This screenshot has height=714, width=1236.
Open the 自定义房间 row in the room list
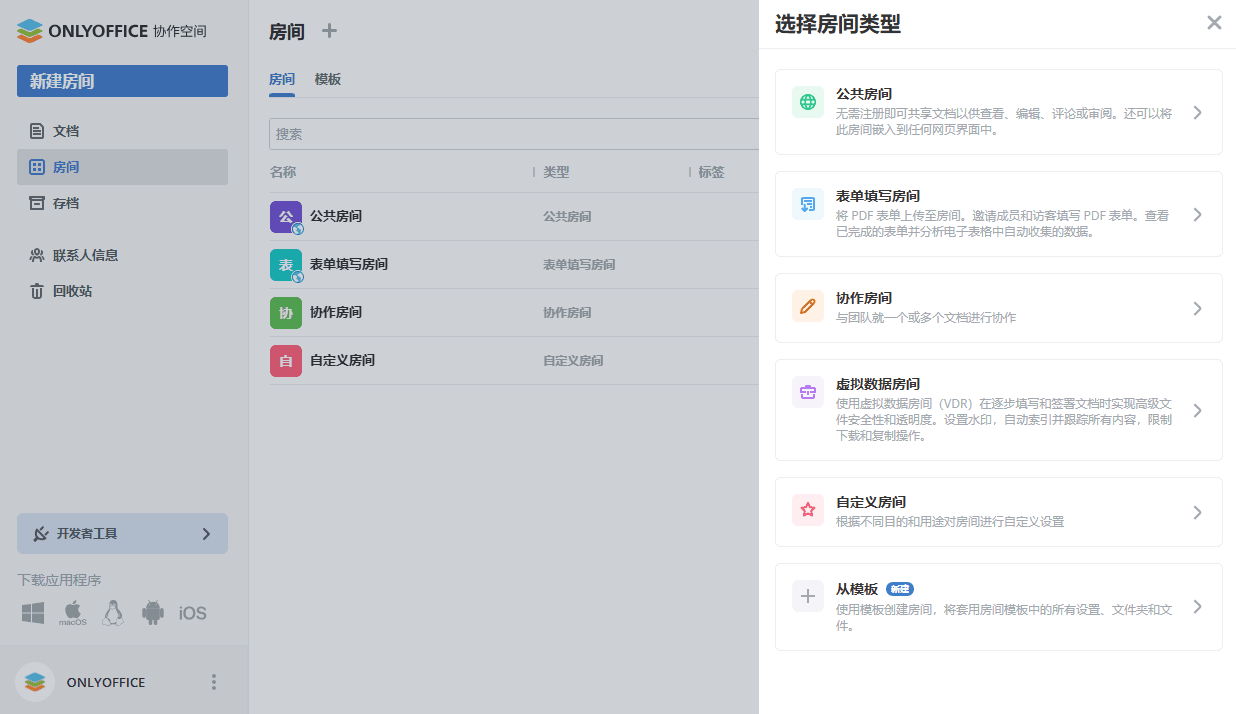514,361
